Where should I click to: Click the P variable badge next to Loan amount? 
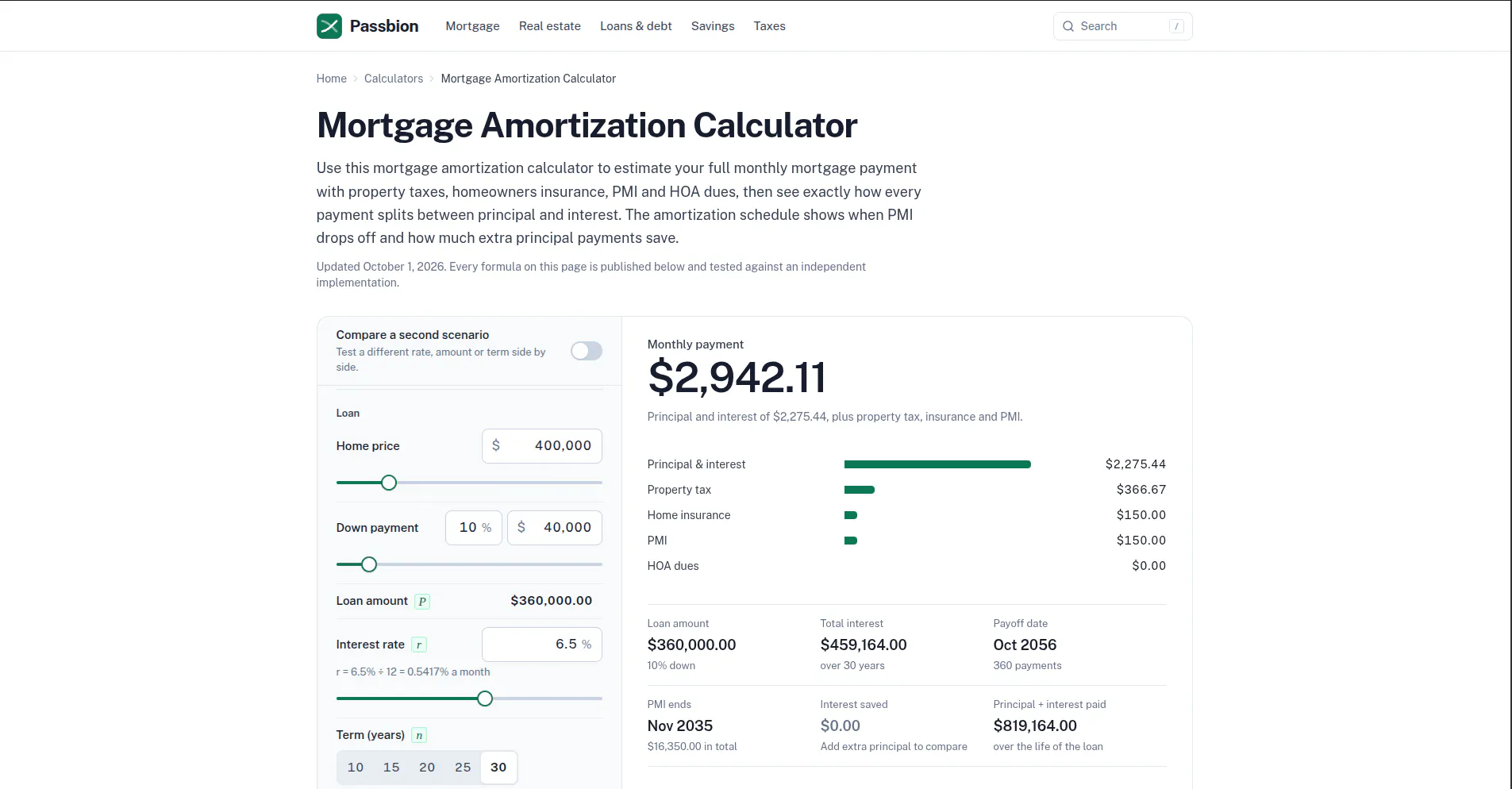[422, 602]
